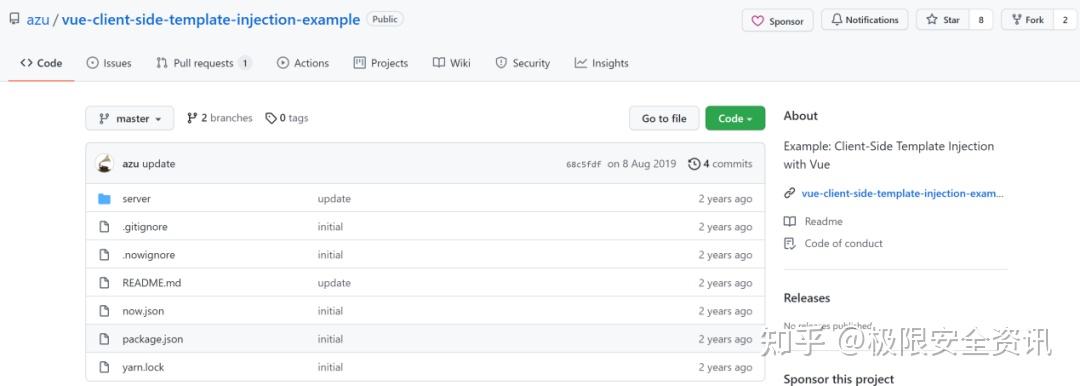The width and height of the screenshot is (1080, 386).
Task: Click the Go to file button
Action: (x=664, y=119)
